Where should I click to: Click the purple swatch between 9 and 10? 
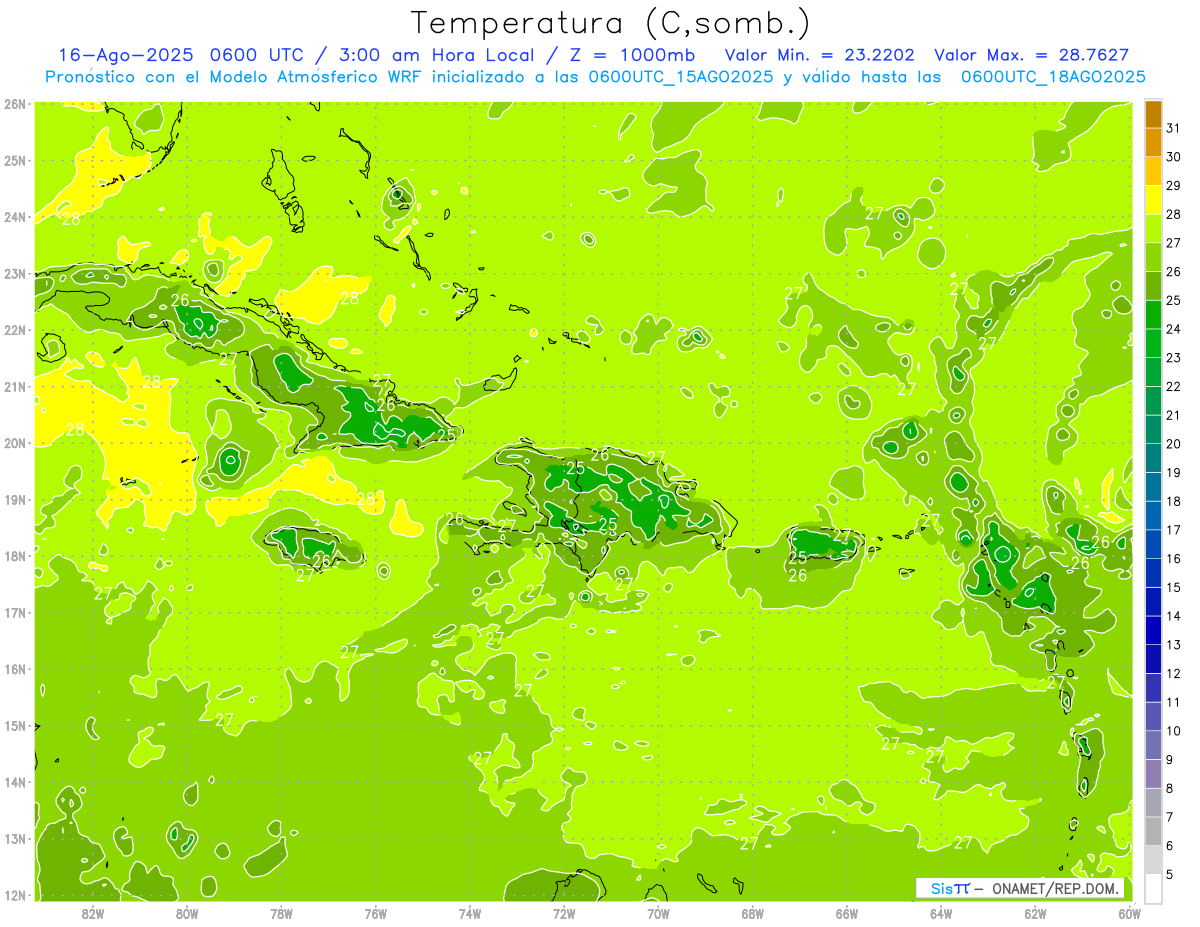[x=1153, y=746]
